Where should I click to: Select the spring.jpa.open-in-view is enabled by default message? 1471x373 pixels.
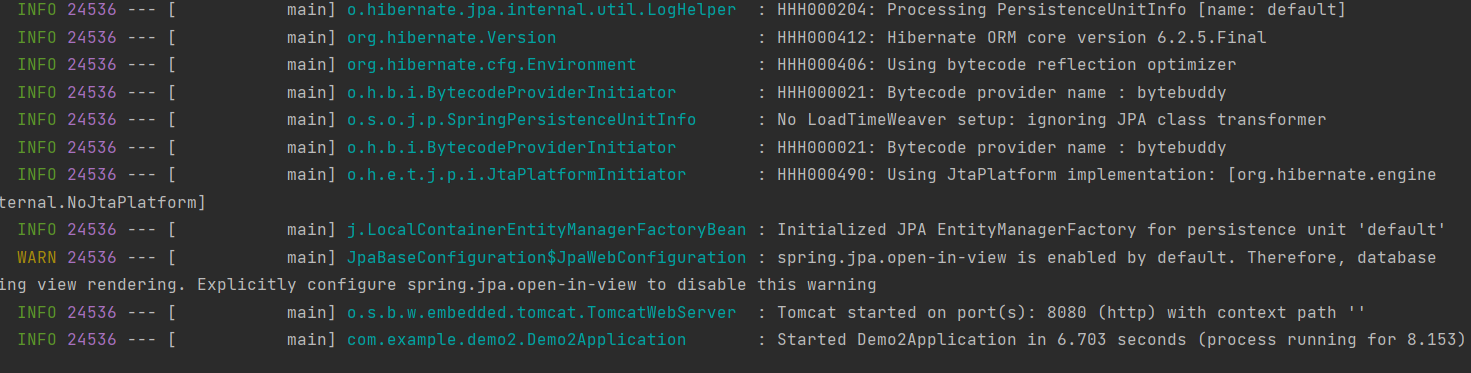1106,257
